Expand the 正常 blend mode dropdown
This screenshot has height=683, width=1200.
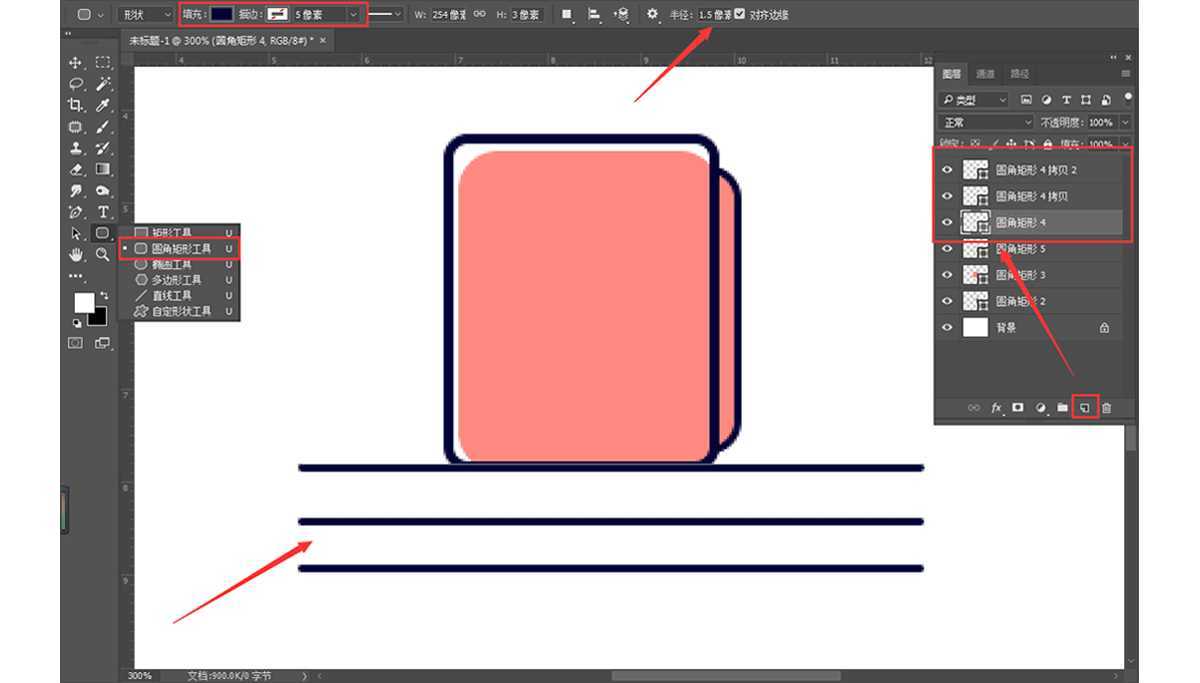pyautogui.click(x=987, y=122)
